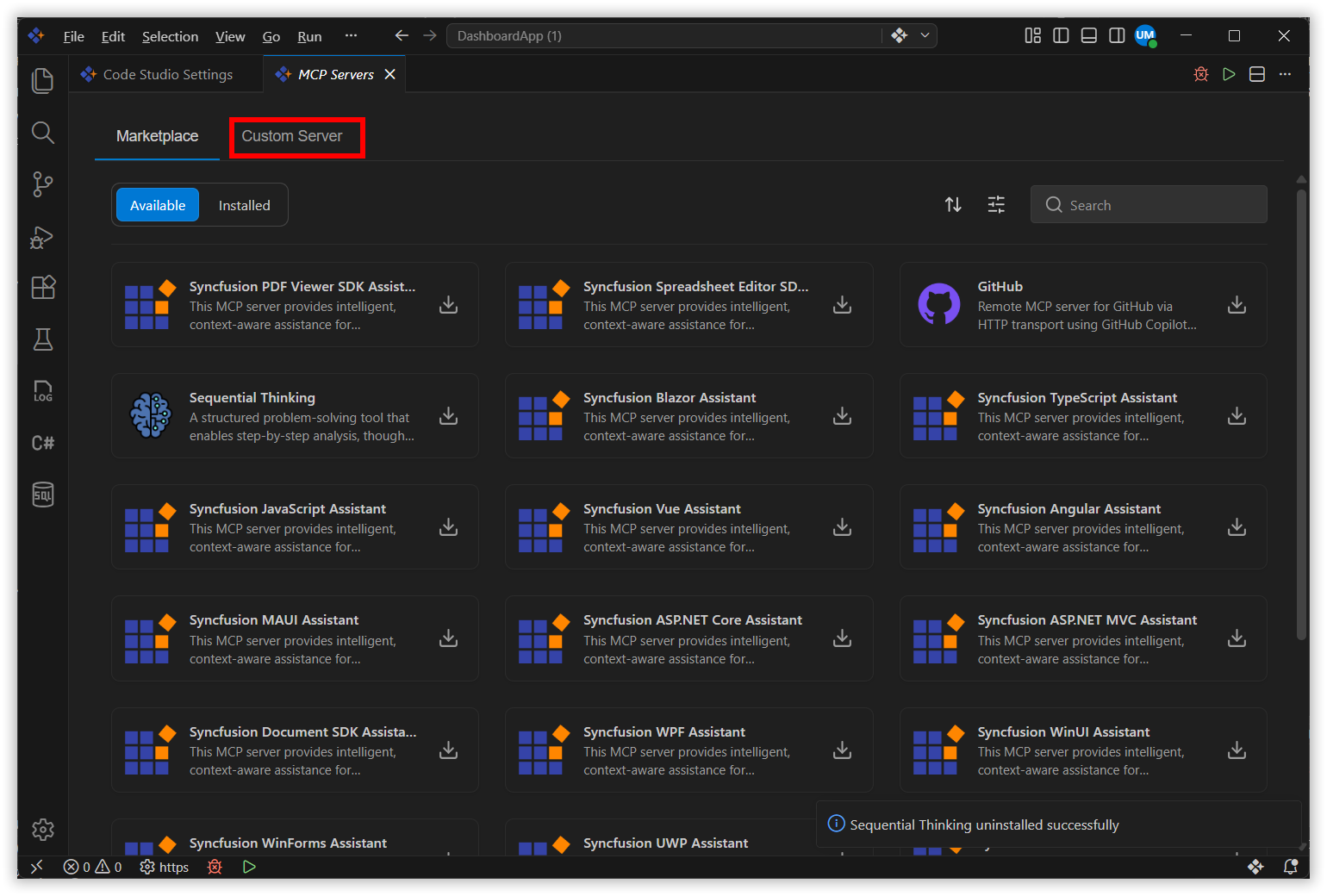The image size is (1327, 896).
Task: Click the split editor layout icon
Action: [x=1257, y=74]
